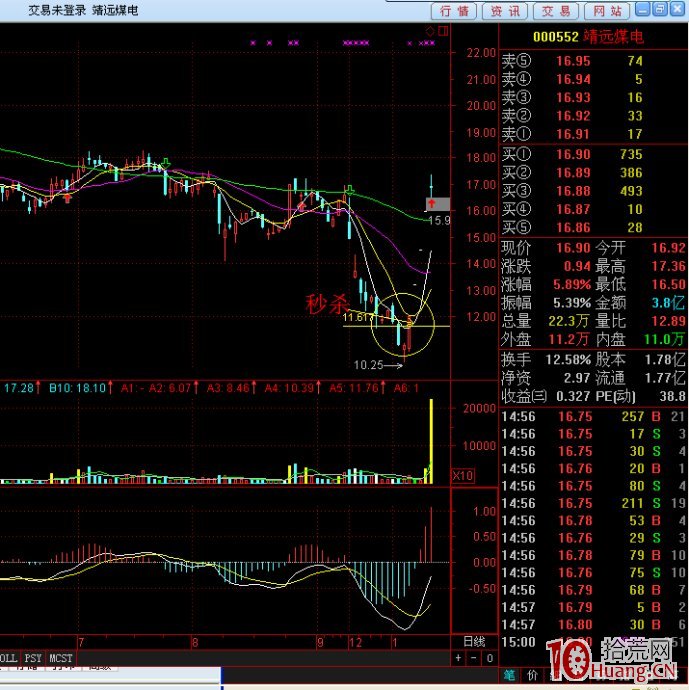Click the X10 volume scale label
Screen dimensions: 689x690
463,476
